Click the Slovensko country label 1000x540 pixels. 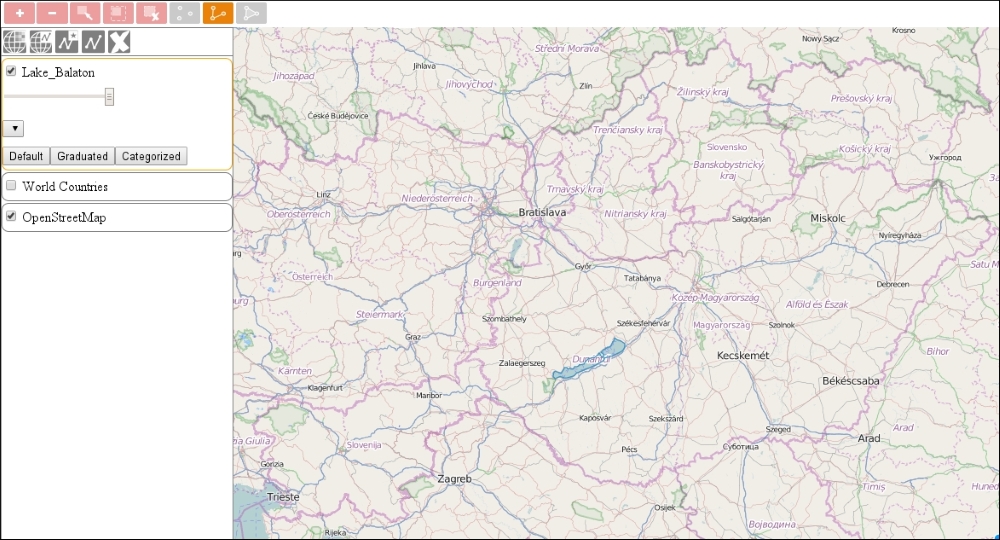726,147
